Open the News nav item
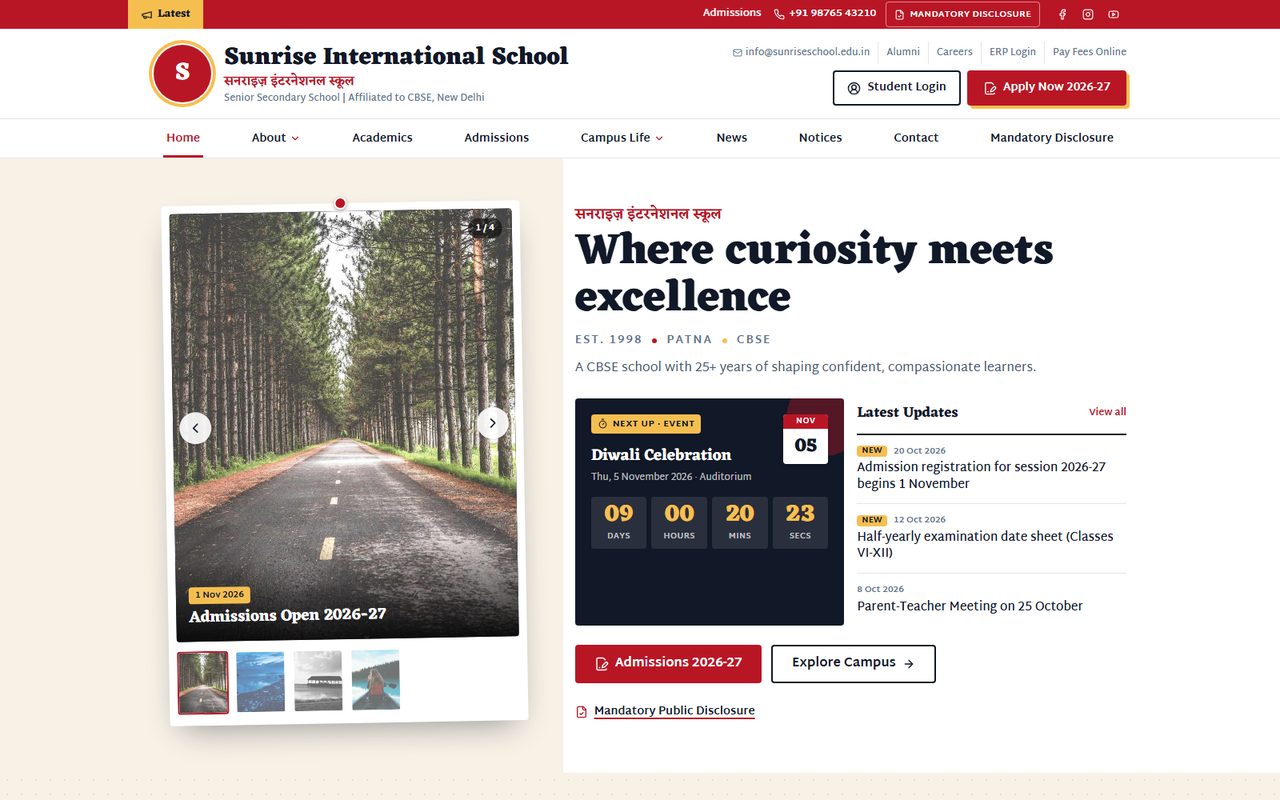The image size is (1280, 800). pyautogui.click(x=732, y=138)
